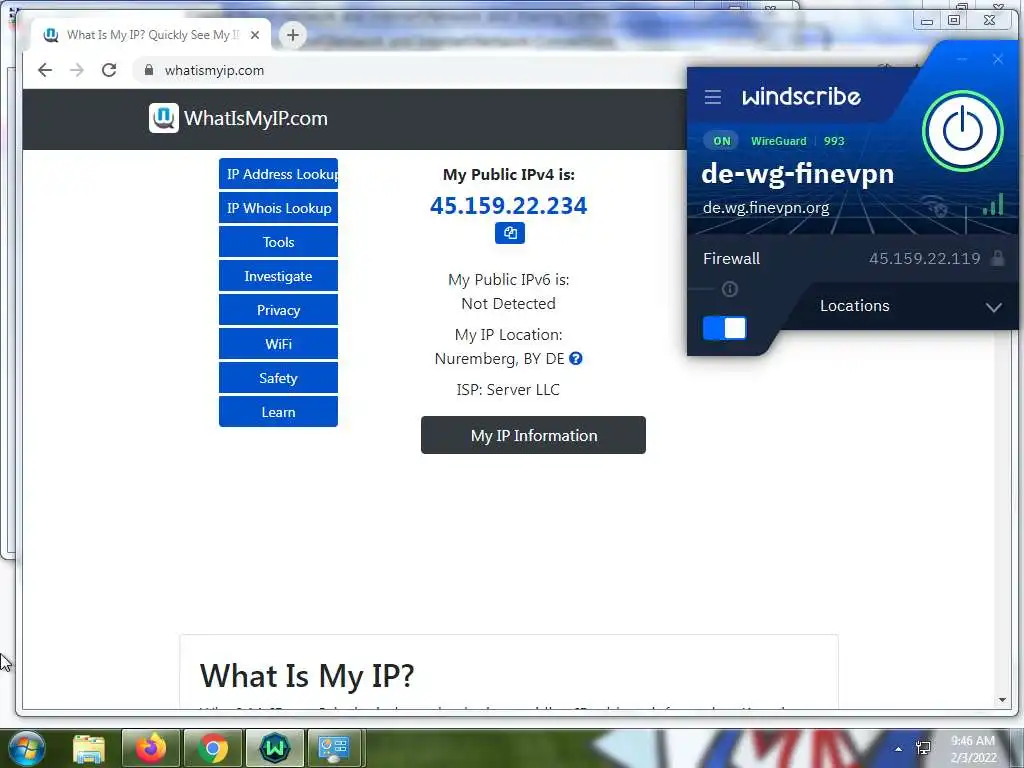The width and height of the screenshot is (1024, 768).
Task: Click the de-wg-finevpn connection name
Action: click(x=797, y=174)
